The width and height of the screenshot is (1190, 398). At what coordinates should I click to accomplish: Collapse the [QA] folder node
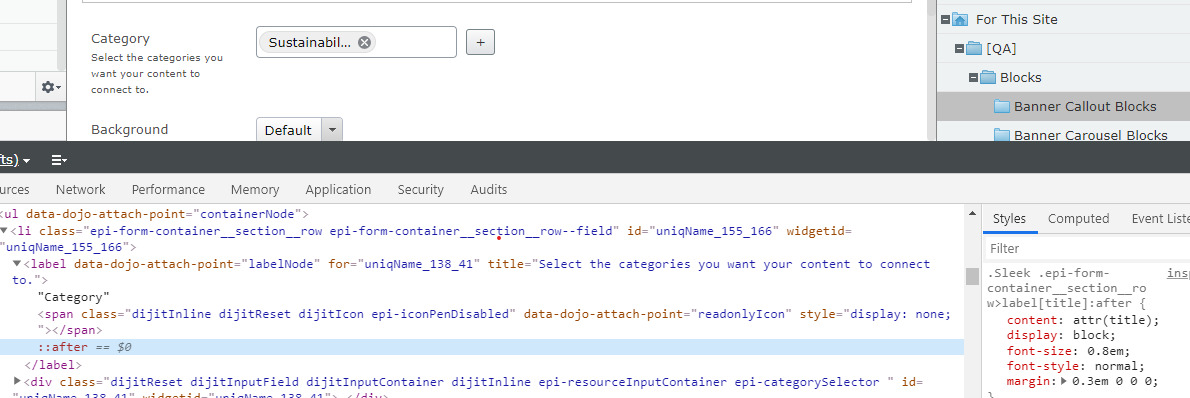[x=959, y=49]
